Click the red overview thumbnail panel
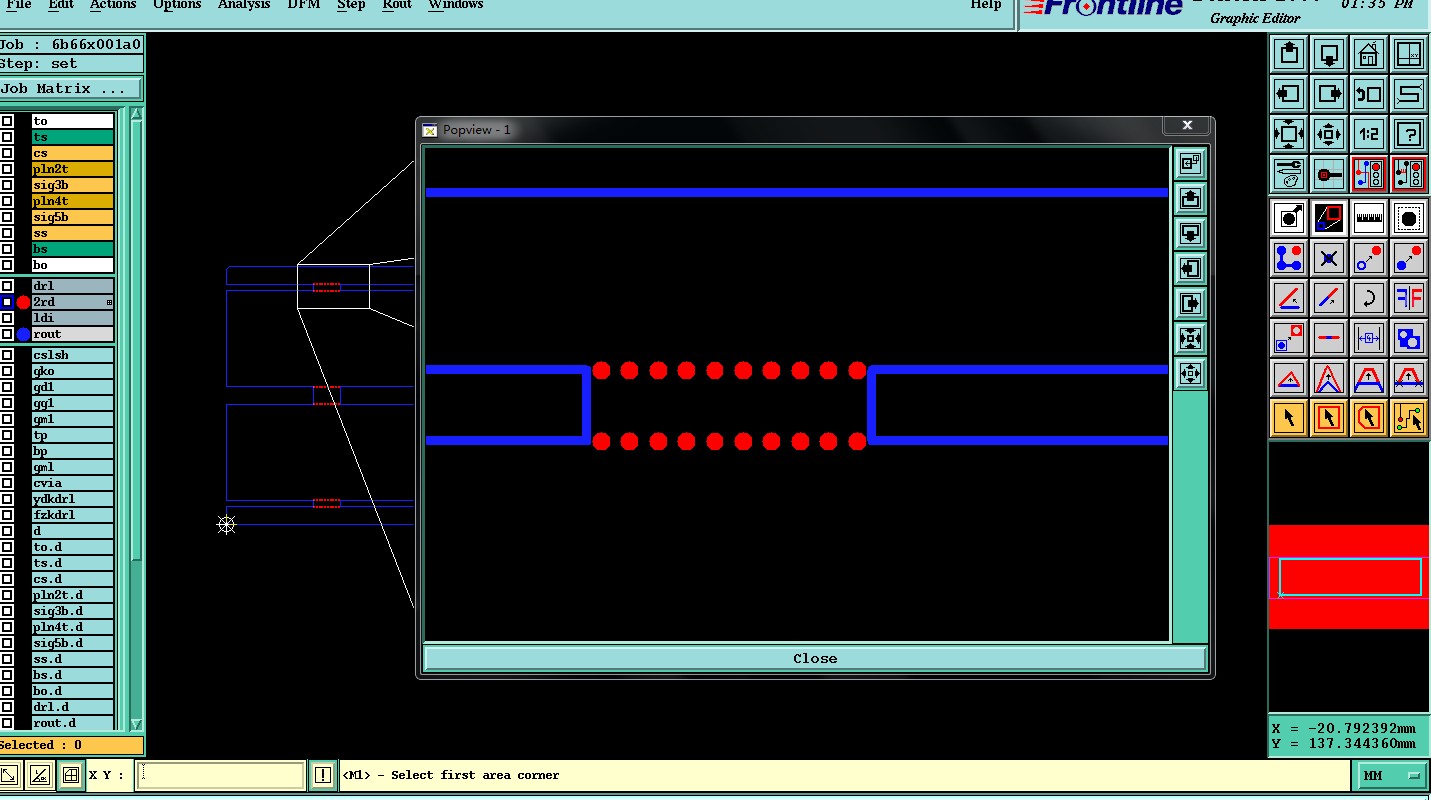The width and height of the screenshot is (1431, 800). pyautogui.click(x=1348, y=577)
